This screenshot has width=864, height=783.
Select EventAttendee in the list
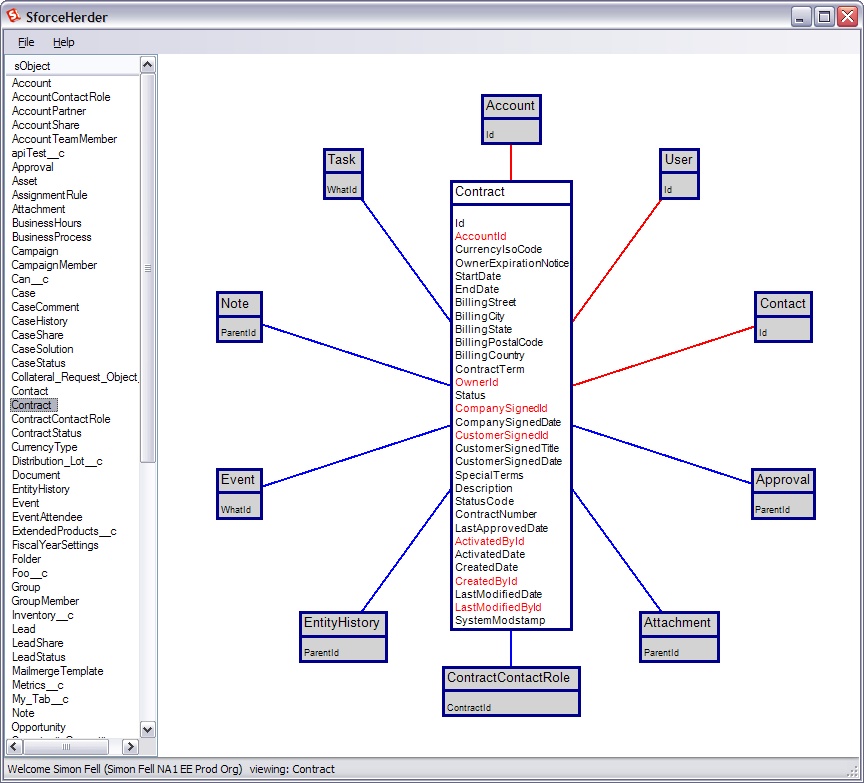pyautogui.click(x=47, y=517)
